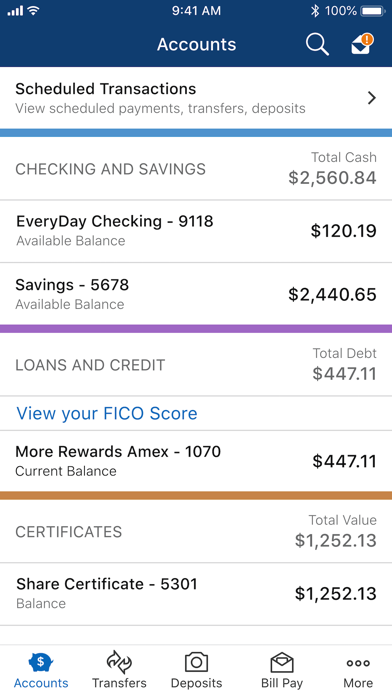The height and width of the screenshot is (696, 392).
Task: Open the search magnifier icon
Action: [317, 45]
